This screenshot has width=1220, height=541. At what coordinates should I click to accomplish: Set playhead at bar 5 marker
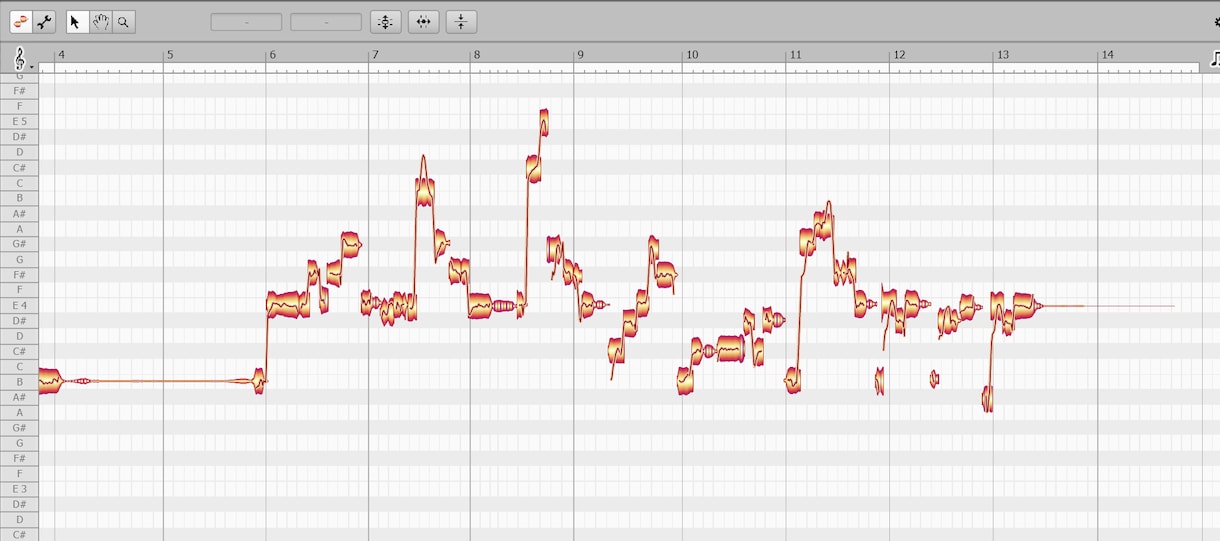click(169, 55)
